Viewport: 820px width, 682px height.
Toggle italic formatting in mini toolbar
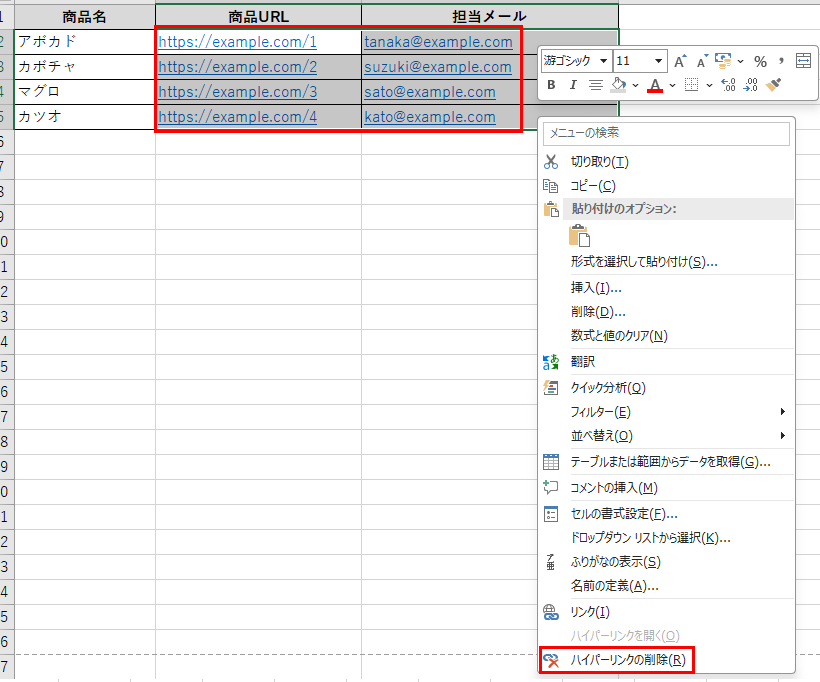pos(573,85)
